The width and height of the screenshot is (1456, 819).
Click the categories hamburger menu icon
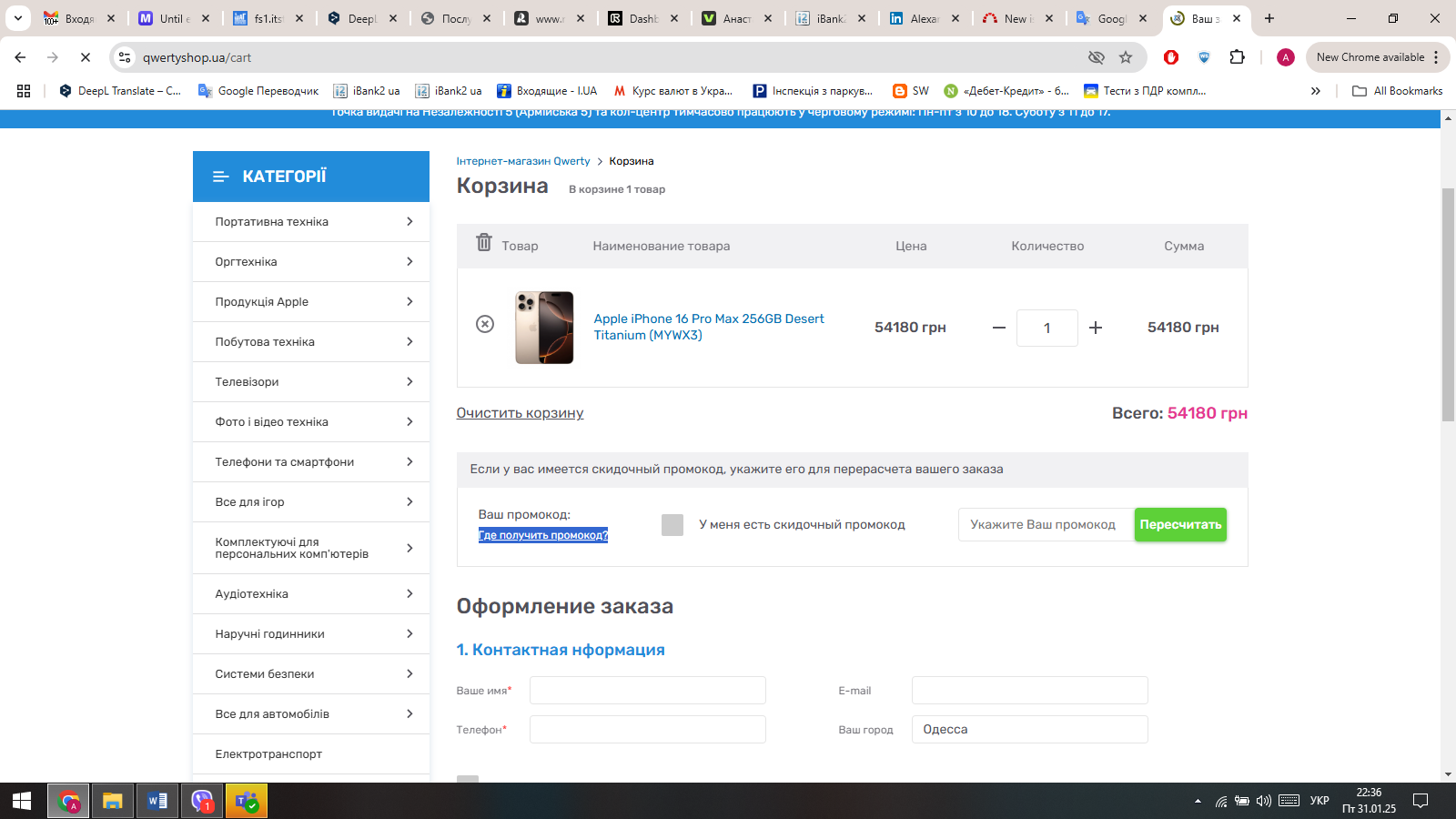tap(220, 177)
